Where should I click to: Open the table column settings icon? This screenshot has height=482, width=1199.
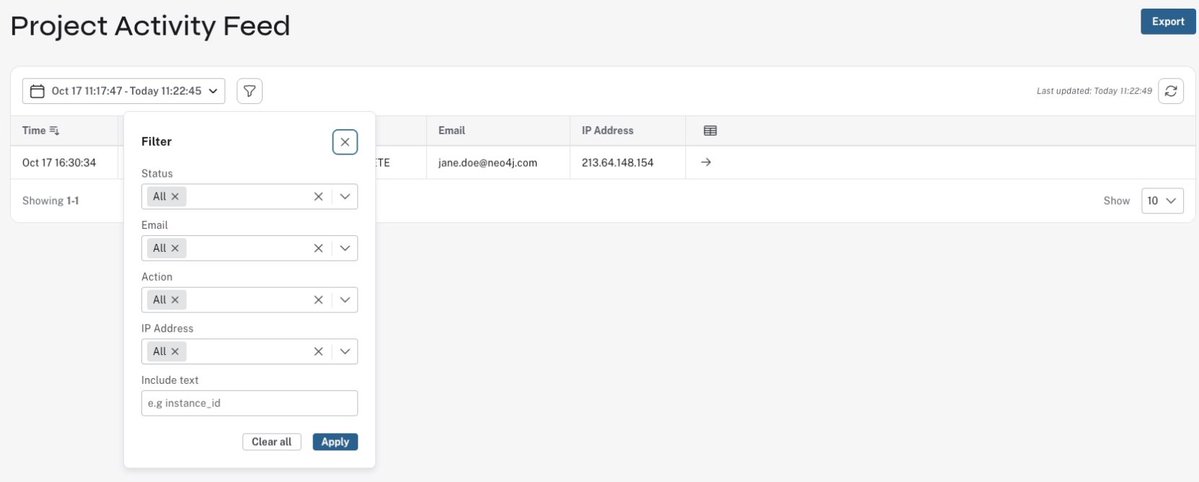pos(710,131)
